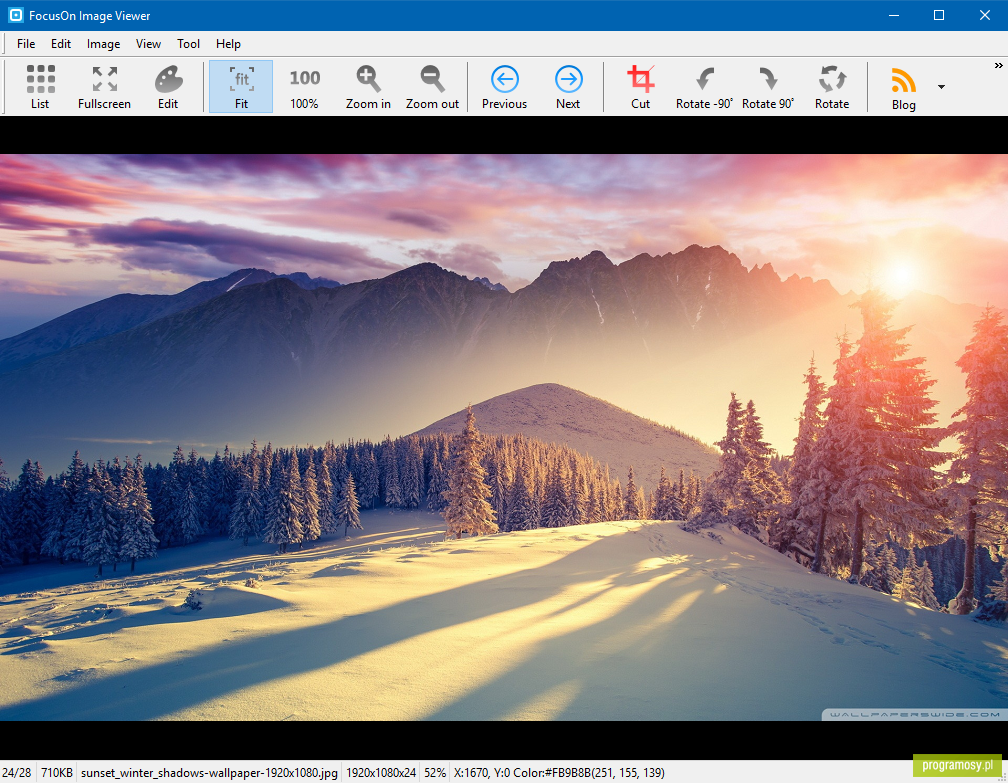Rotate image by -90 degrees
1008x783 pixels.
tap(704, 87)
